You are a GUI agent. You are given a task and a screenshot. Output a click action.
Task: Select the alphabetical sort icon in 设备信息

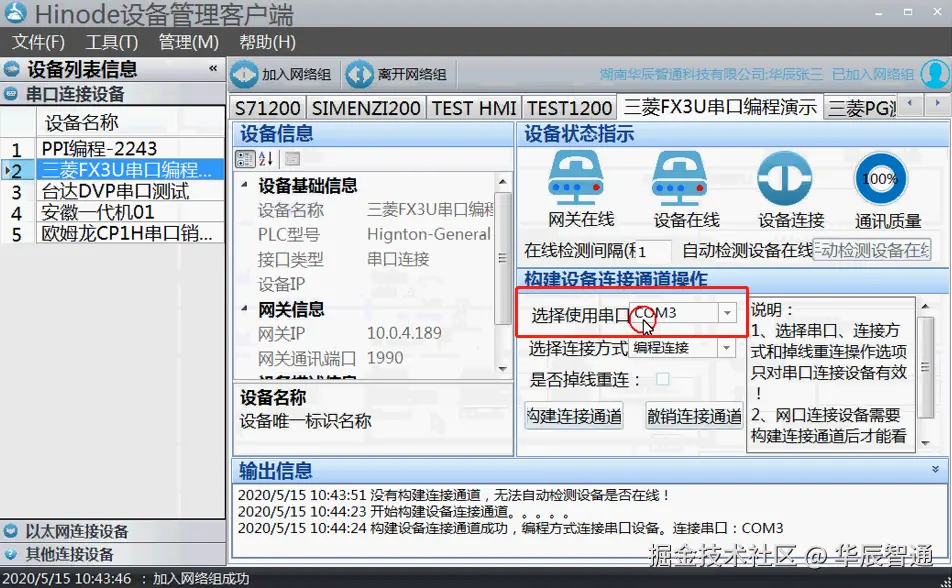pyautogui.click(x=263, y=158)
